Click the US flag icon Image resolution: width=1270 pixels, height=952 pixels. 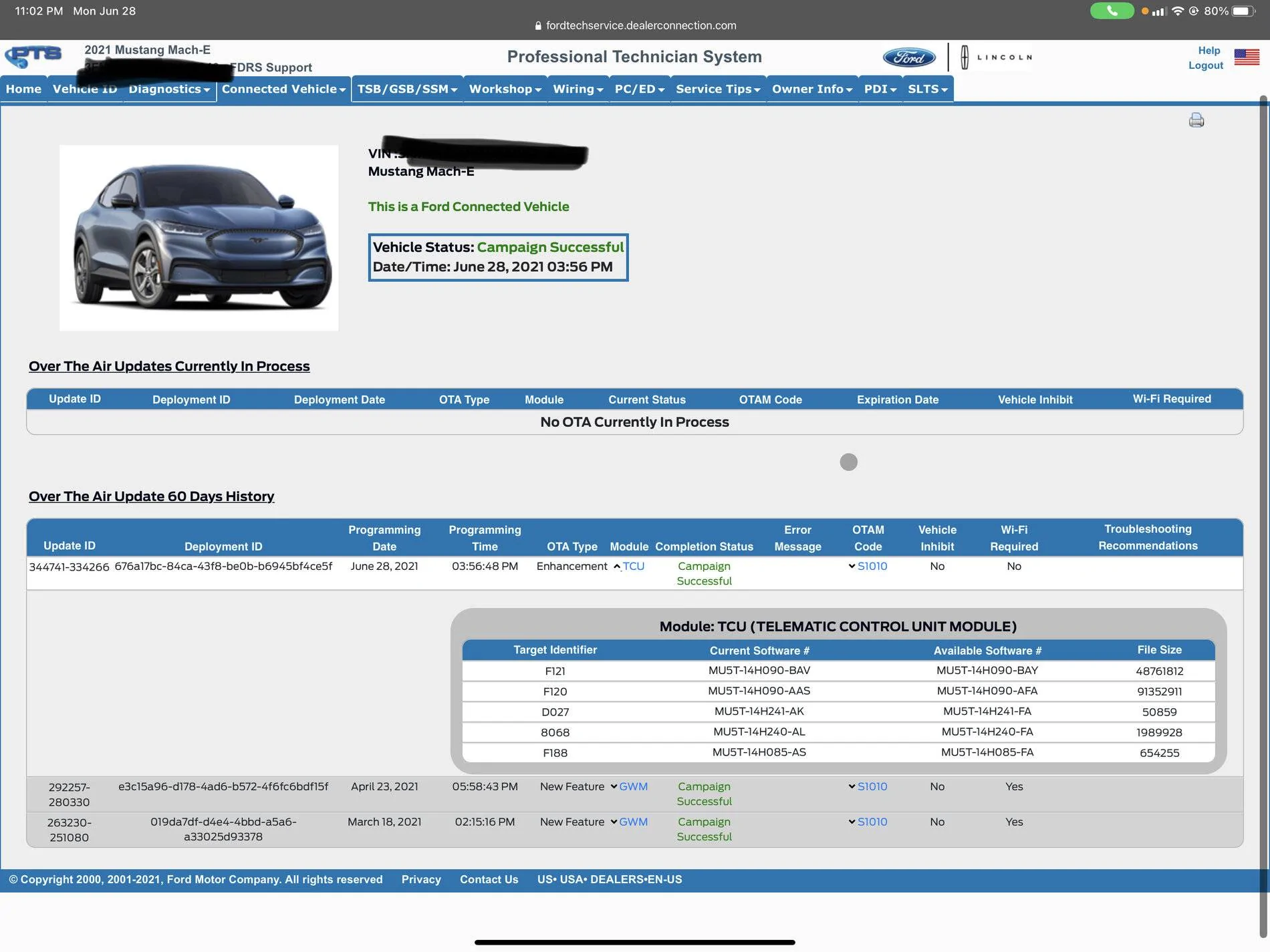click(1247, 57)
